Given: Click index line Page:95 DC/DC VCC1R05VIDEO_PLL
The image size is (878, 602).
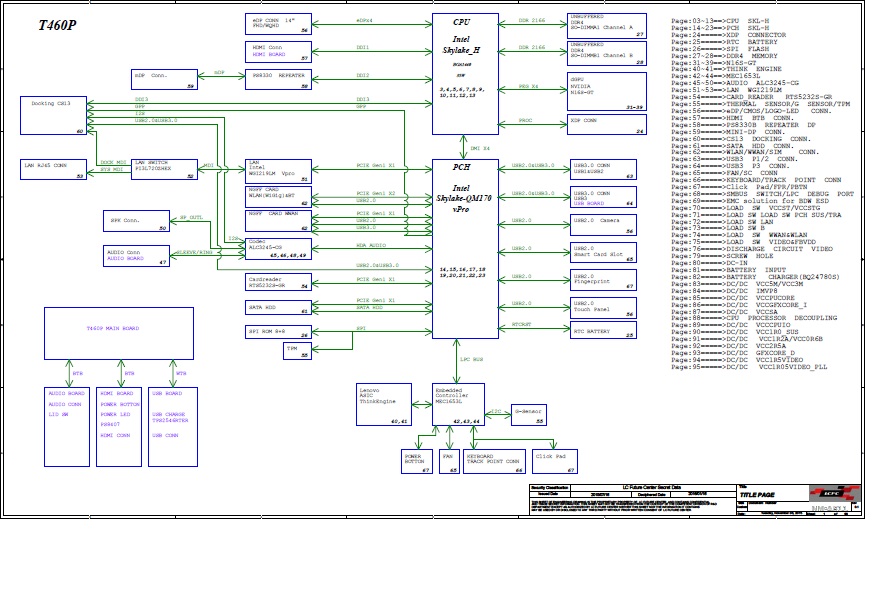Looking at the screenshot, I should (749, 367).
